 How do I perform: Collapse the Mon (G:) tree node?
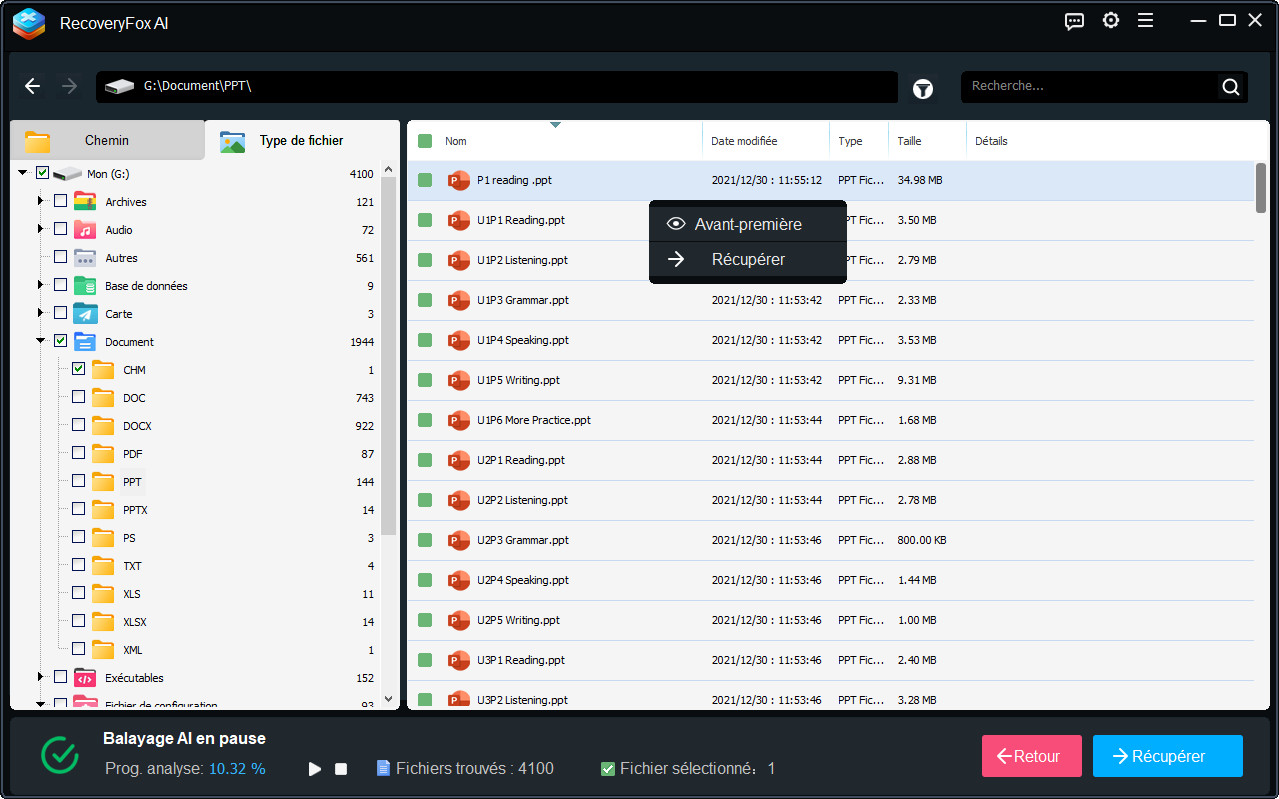[23, 173]
